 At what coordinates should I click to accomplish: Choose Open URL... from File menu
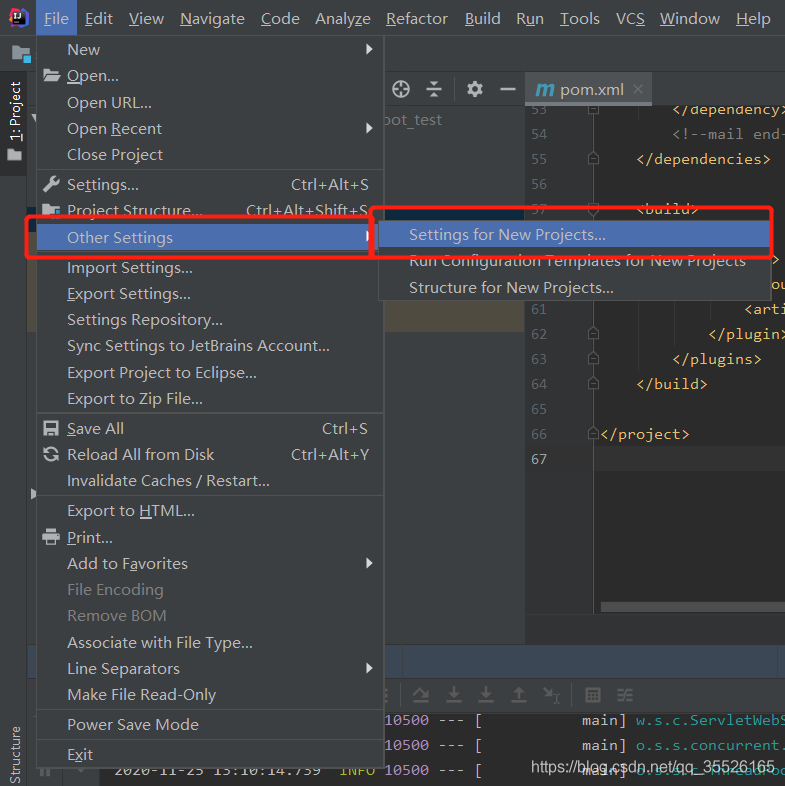point(210,102)
